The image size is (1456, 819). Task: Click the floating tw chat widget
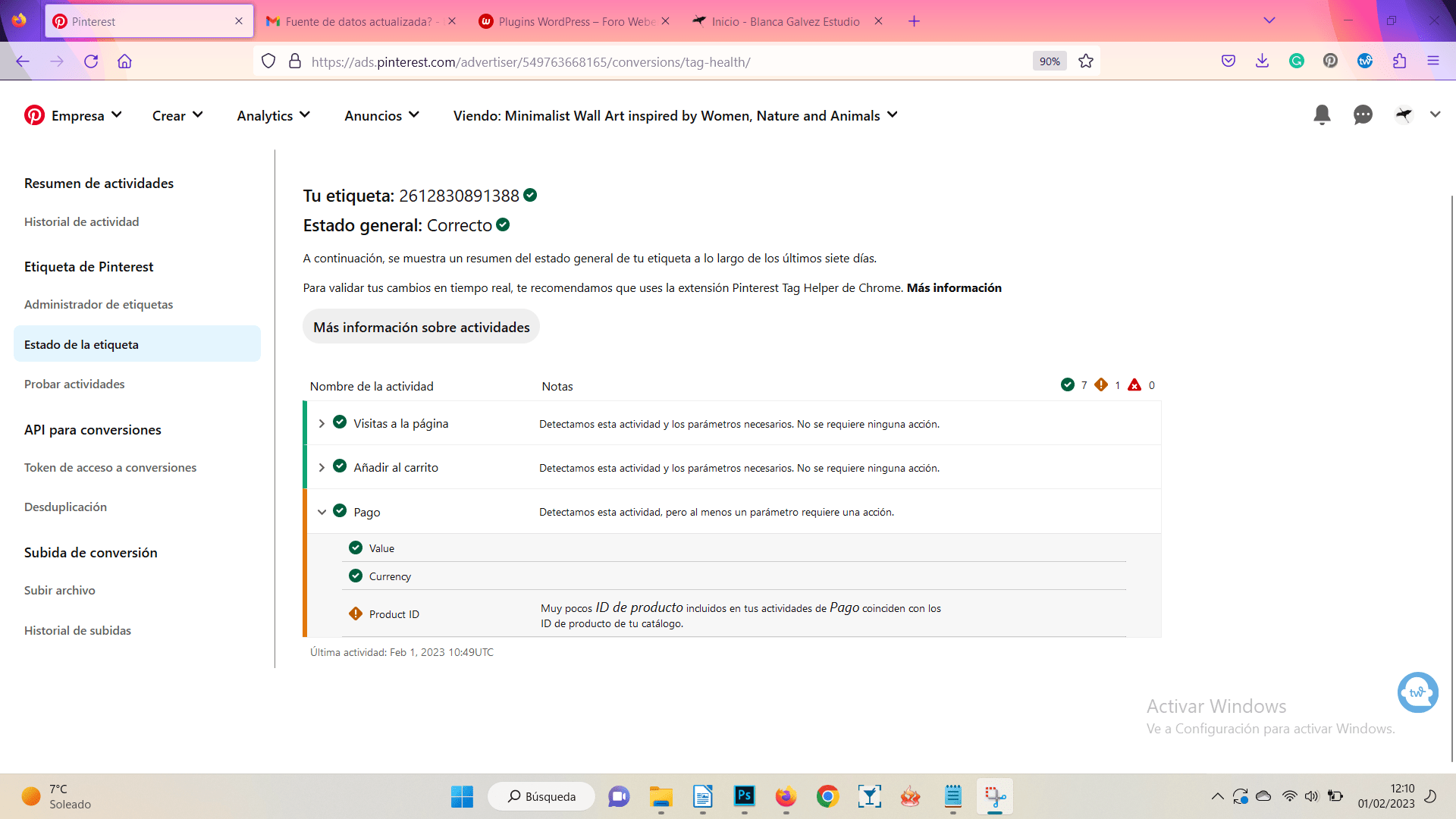tap(1417, 692)
